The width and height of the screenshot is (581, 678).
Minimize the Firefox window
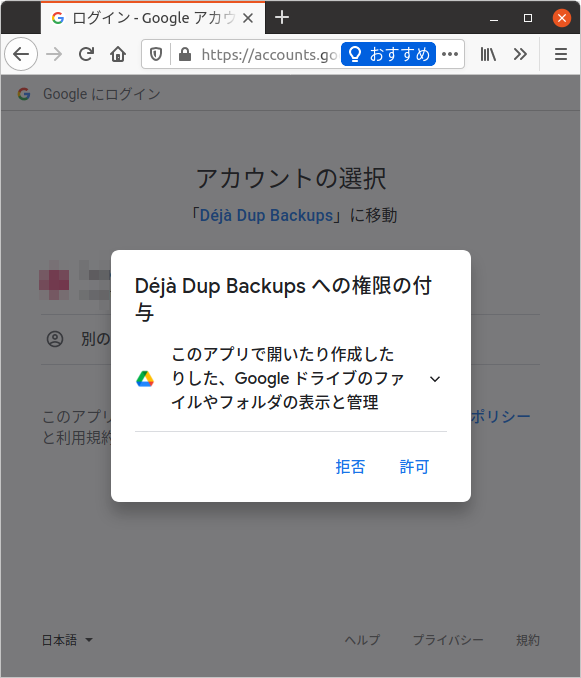pyautogui.click(x=494, y=18)
